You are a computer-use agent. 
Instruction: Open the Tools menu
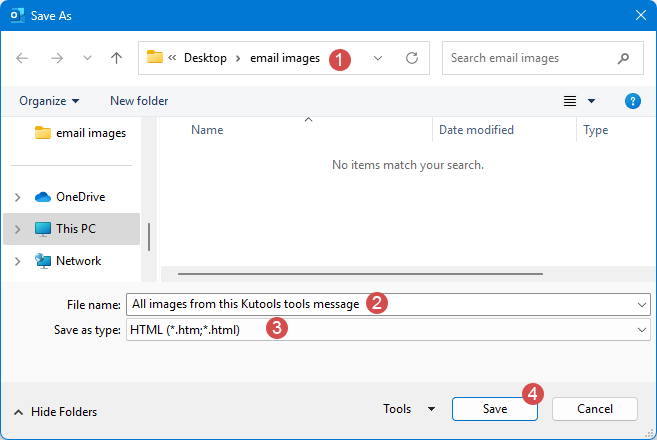pyautogui.click(x=409, y=409)
